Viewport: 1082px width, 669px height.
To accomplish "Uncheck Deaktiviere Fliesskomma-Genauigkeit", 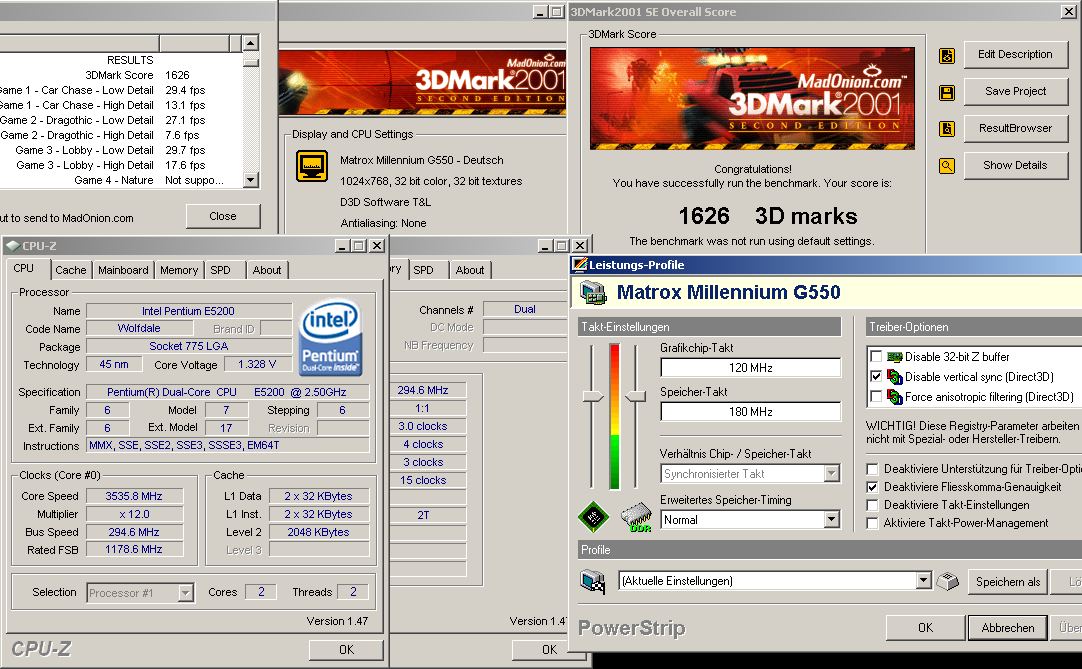I will pyautogui.click(x=872, y=487).
